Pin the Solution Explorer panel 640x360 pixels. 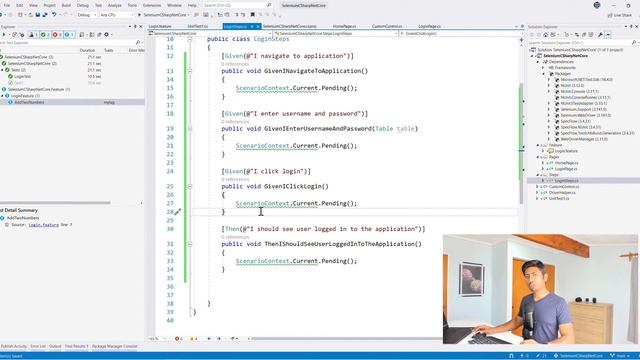[x=631, y=27]
